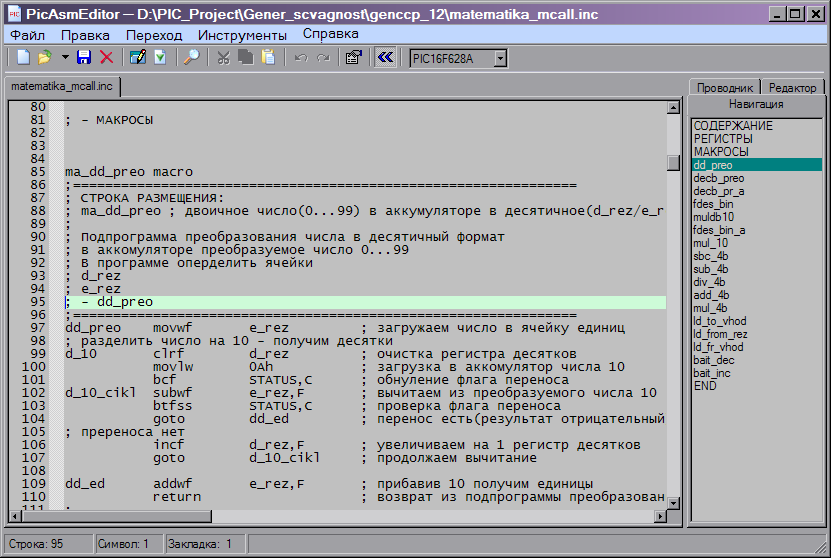The height and width of the screenshot is (558, 831).
Task: Switch to the Проводник tab
Action: coord(724,88)
